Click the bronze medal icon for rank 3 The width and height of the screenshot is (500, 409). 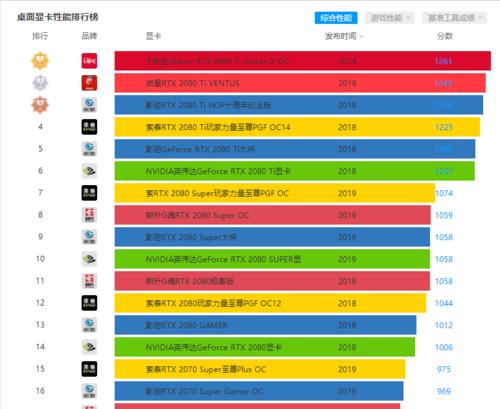click(40, 105)
